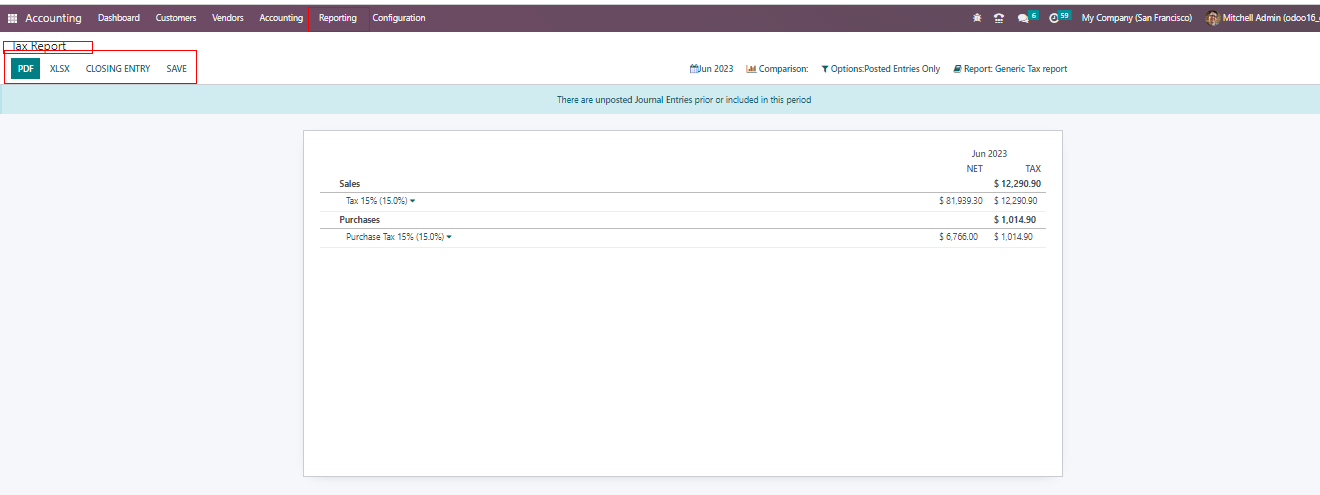Screen dimensions: 1320x495
Task: Export the report as PDF
Action: click(26, 69)
